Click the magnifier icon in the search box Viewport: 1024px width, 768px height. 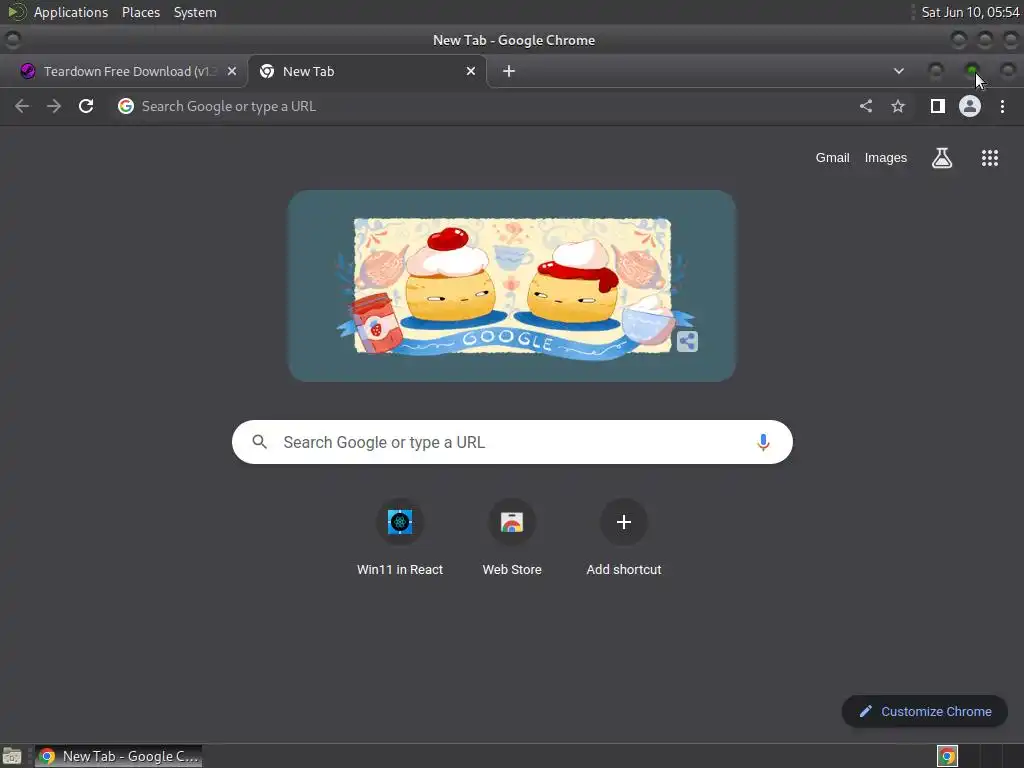pos(259,442)
